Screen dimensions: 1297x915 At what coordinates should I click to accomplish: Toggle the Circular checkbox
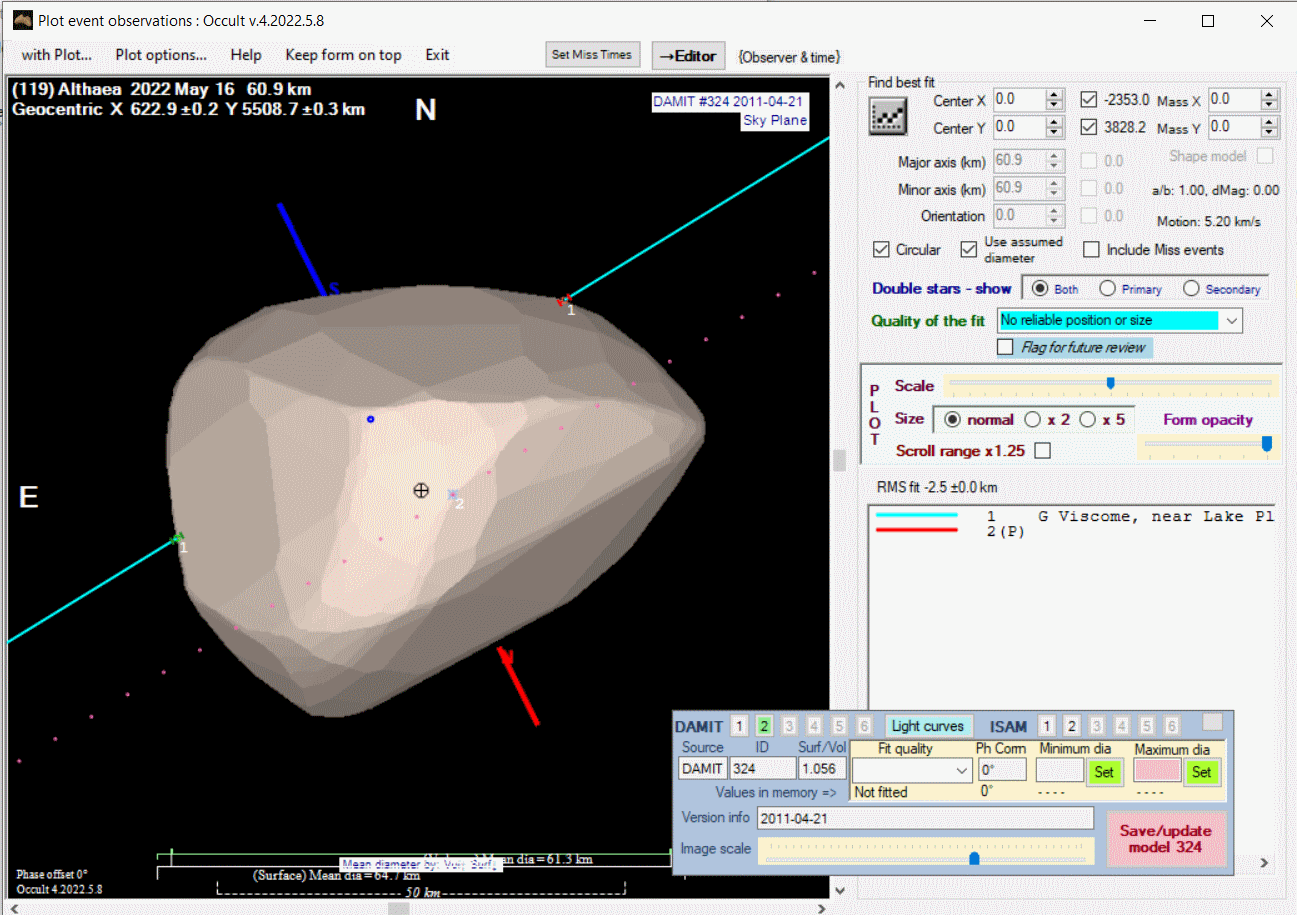pyautogui.click(x=881, y=250)
